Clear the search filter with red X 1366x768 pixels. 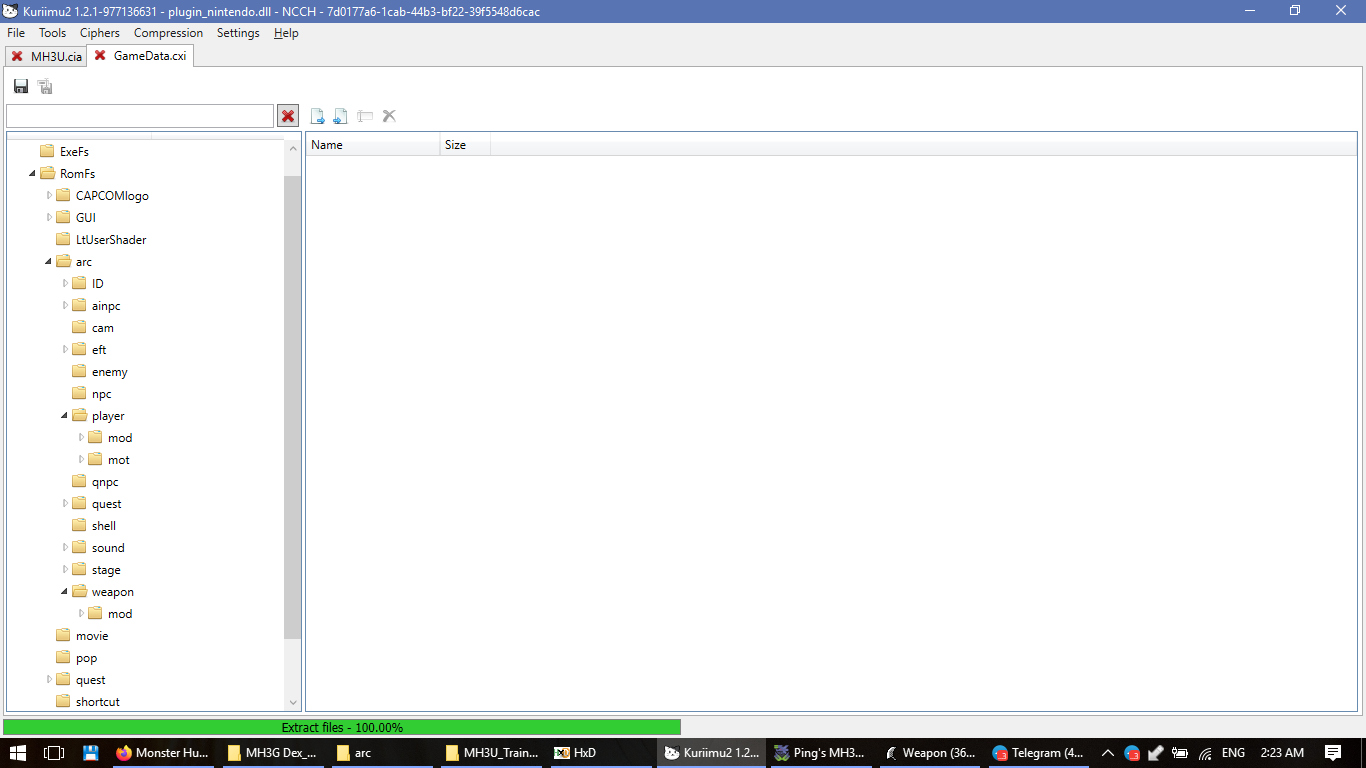288,116
